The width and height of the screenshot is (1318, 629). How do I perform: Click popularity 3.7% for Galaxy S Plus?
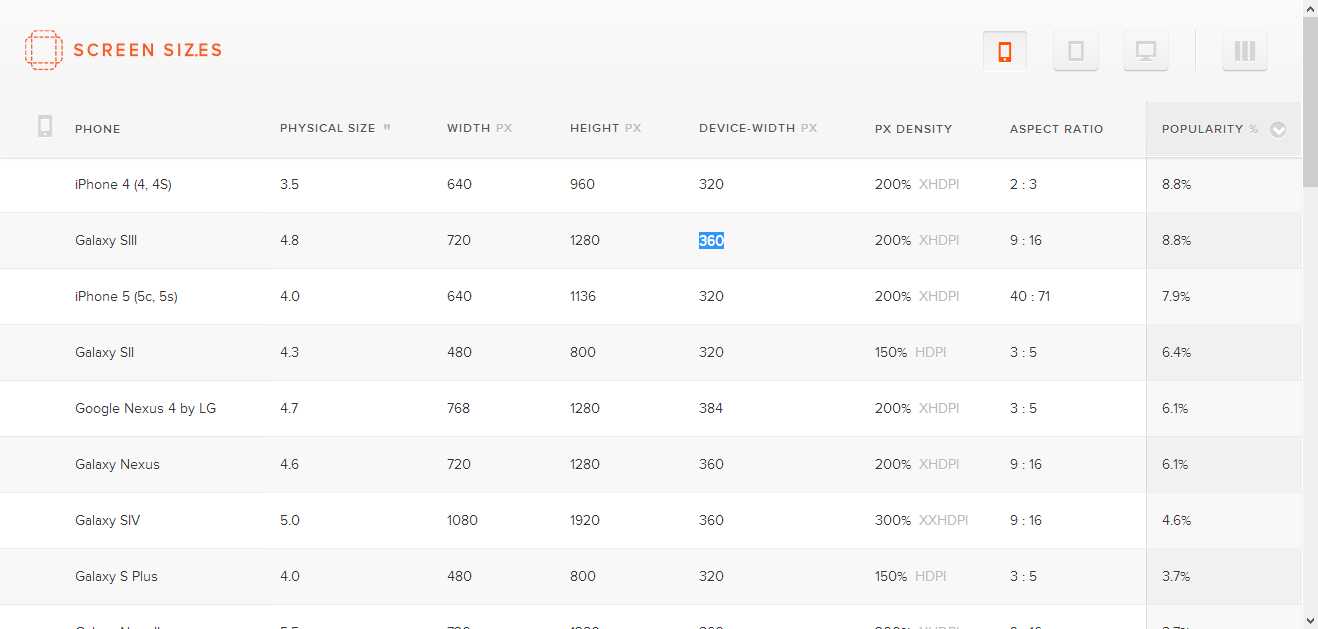tap(1176, 576)
